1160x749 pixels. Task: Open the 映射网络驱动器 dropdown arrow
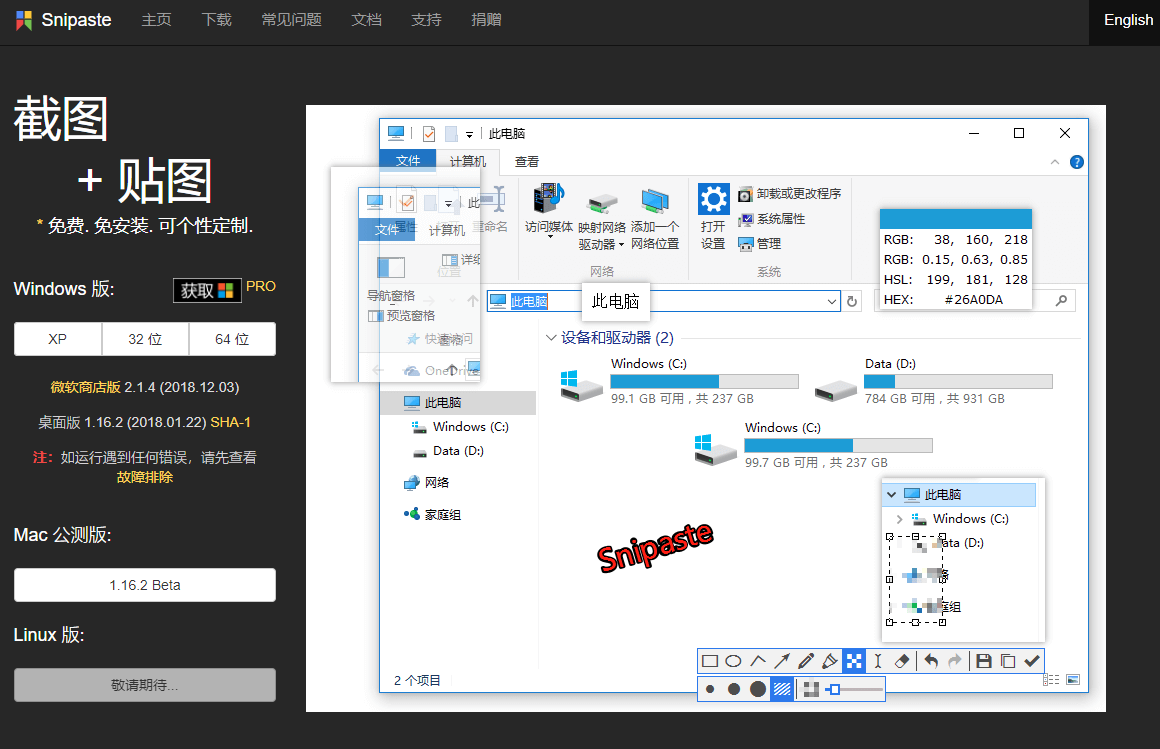point(621,245)
